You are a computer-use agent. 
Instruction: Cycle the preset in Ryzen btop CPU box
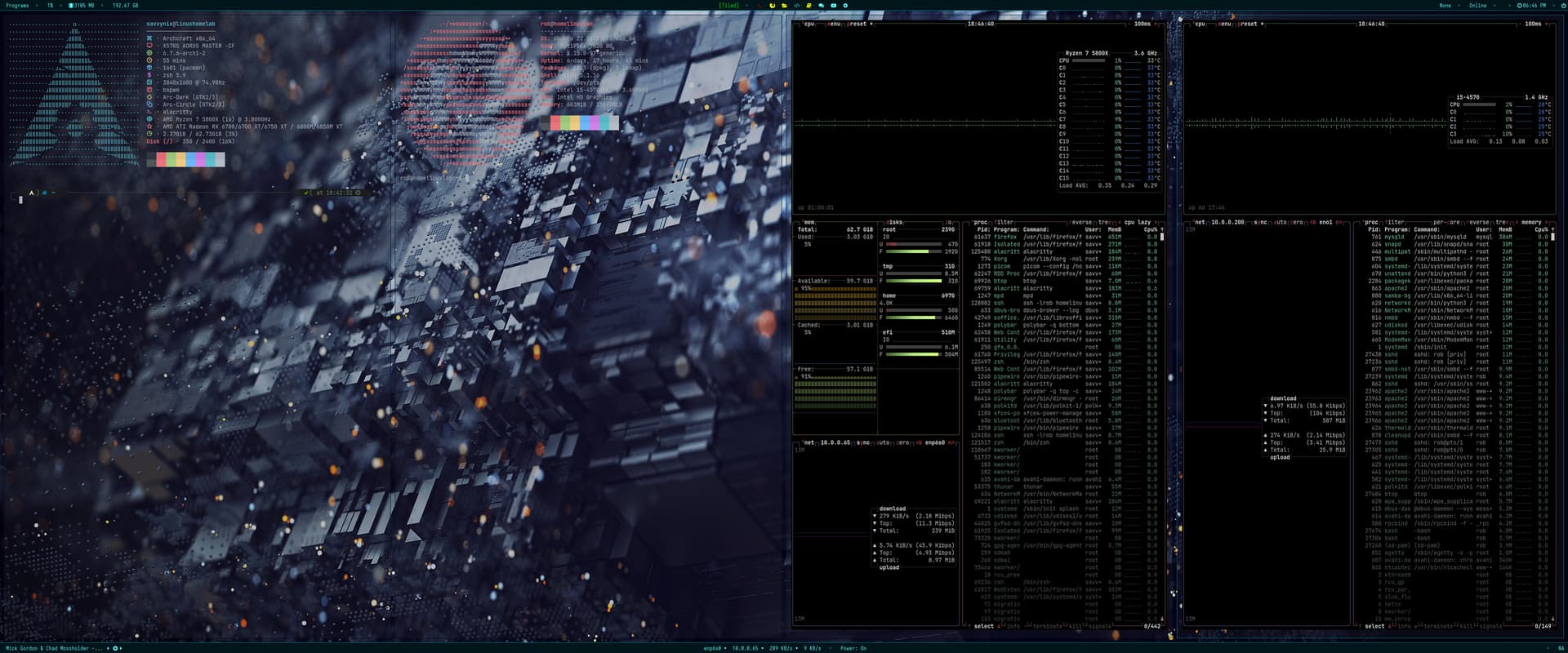pos(857,24)
